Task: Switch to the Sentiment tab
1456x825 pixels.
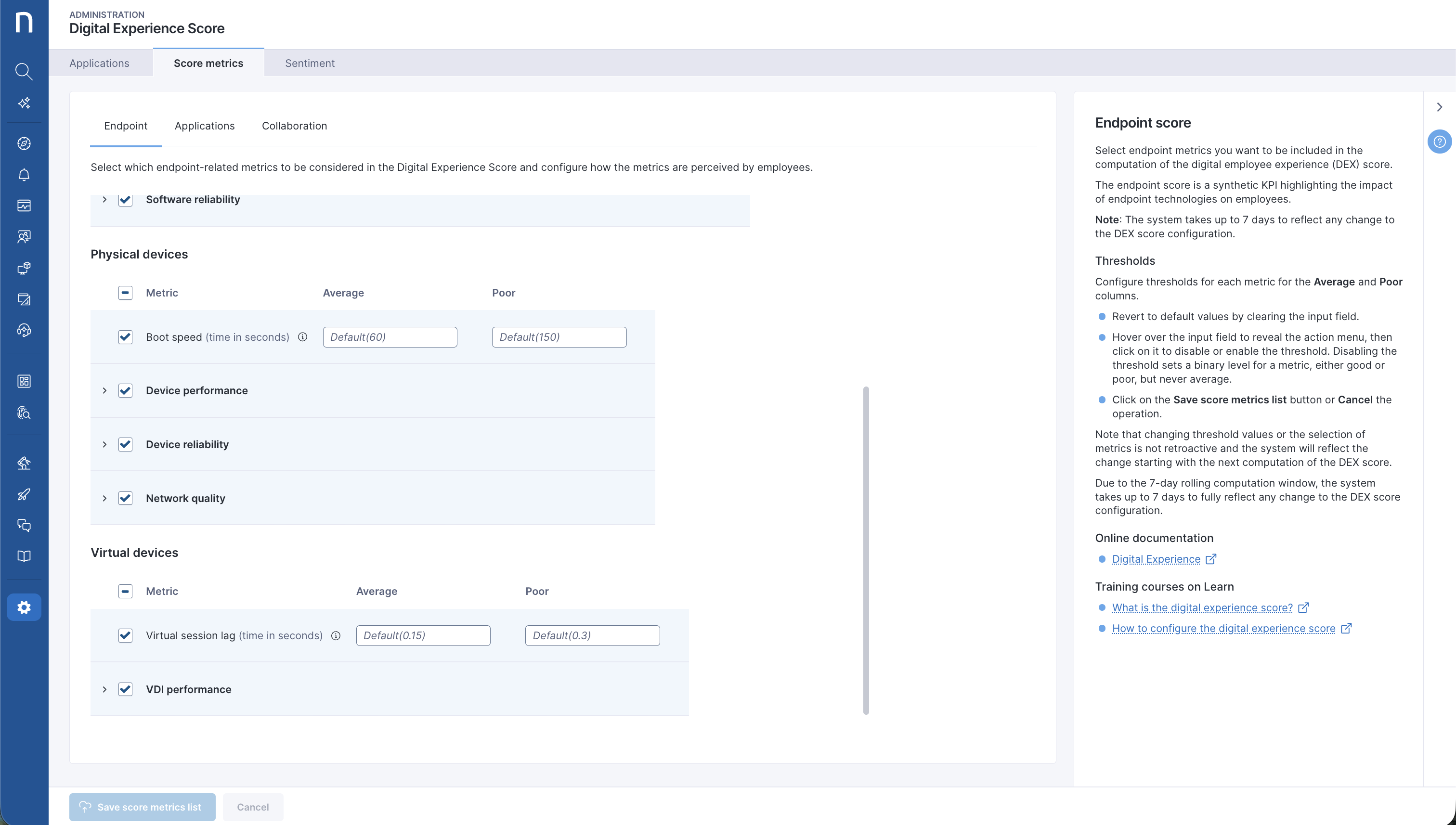Action: click(x=310, y=64)
